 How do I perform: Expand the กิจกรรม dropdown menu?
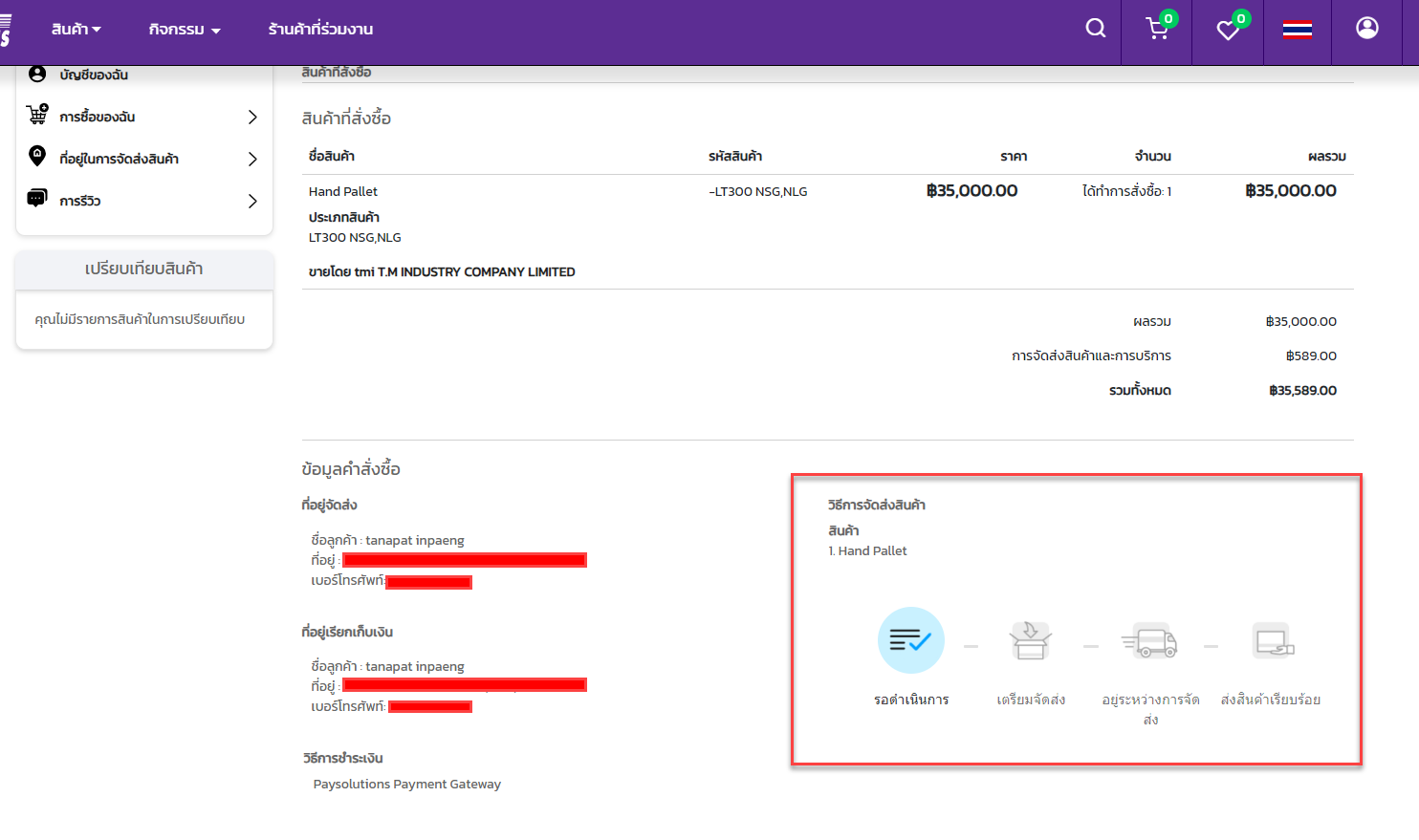coord(185,30)
